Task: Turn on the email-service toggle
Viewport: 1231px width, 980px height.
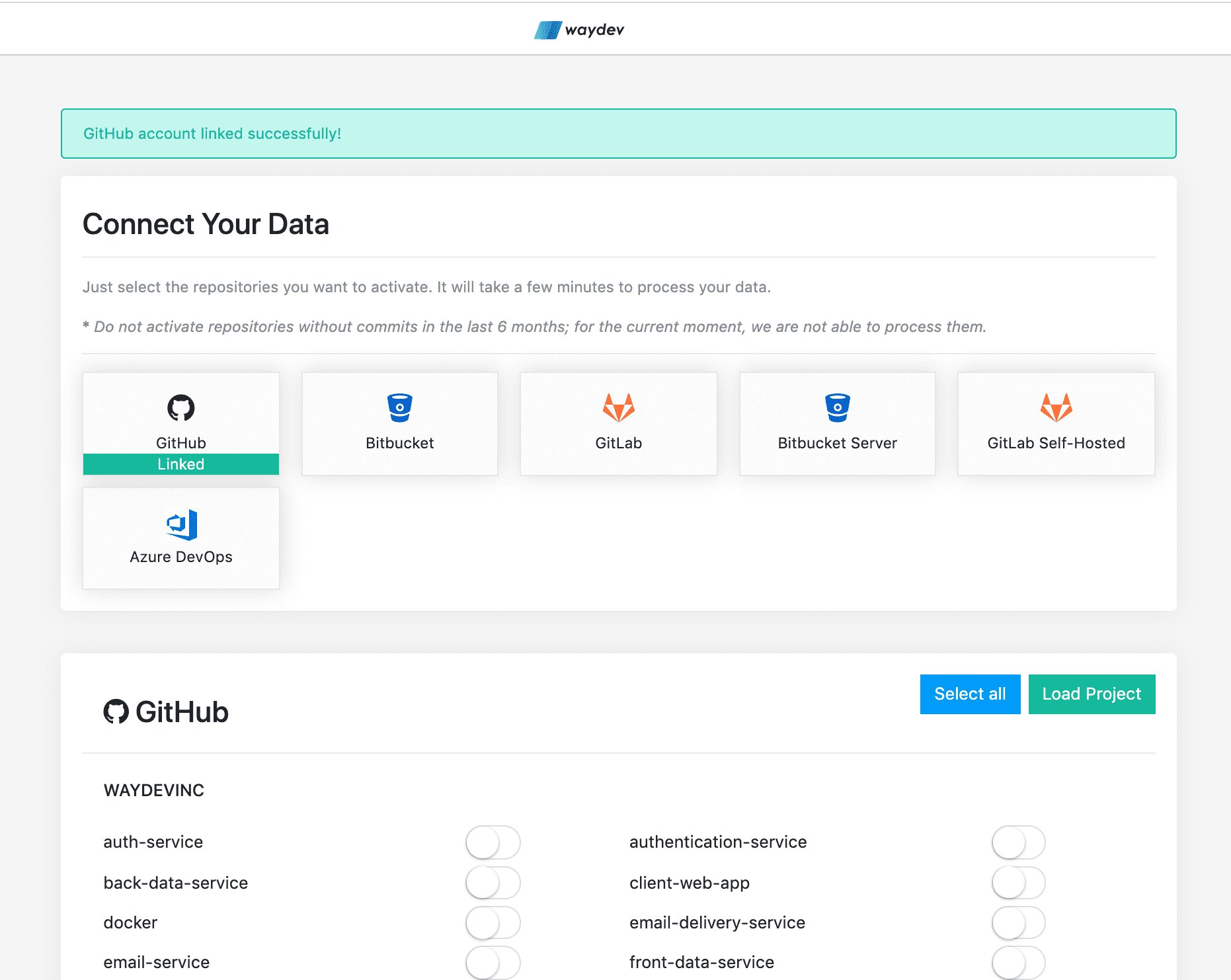Action: click(x=493, y=962)
